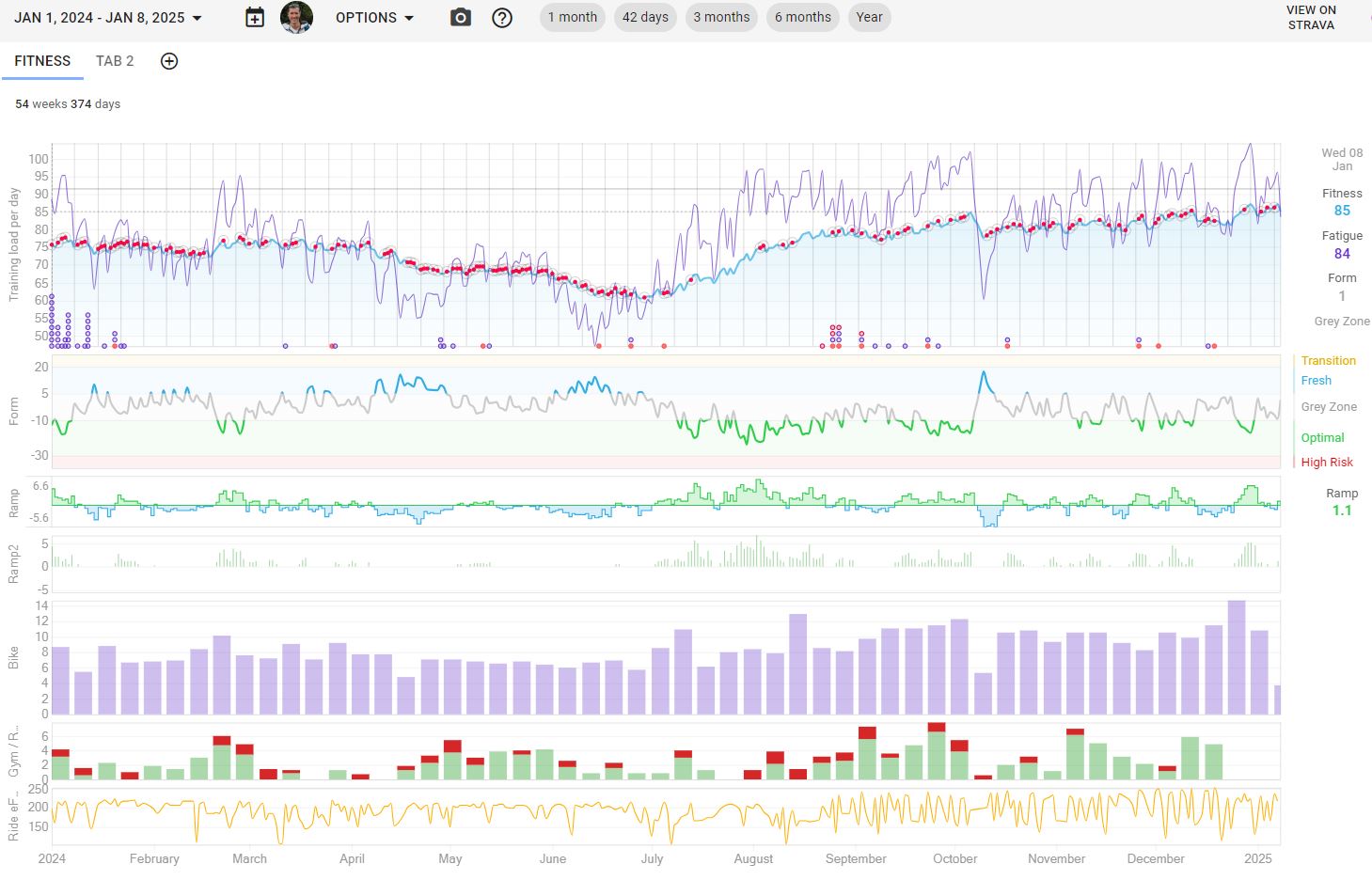Click the Fitness value 85 in sidebar
Screen dimensions: 1372x880
point(1342,211)
